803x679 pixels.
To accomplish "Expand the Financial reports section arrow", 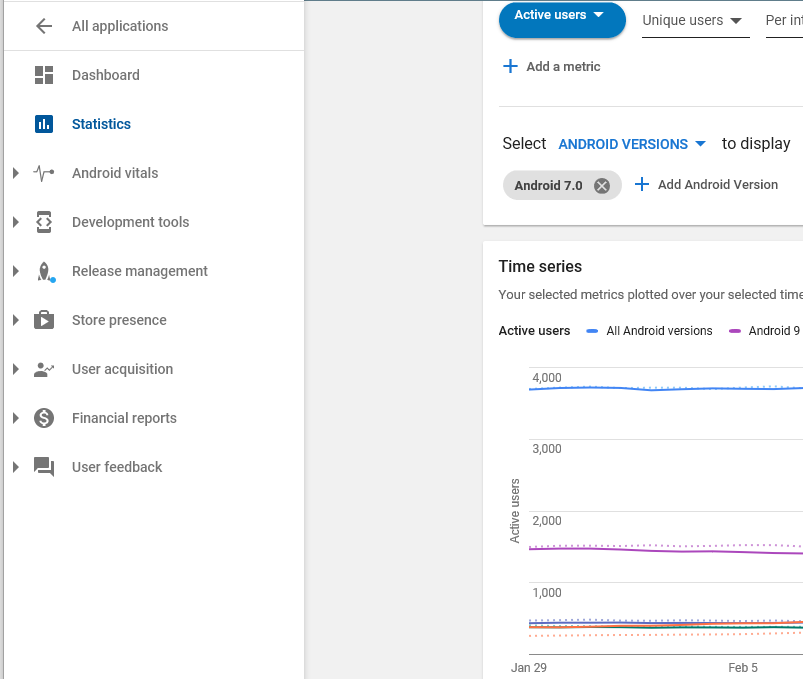I will (x=16, y=418).
